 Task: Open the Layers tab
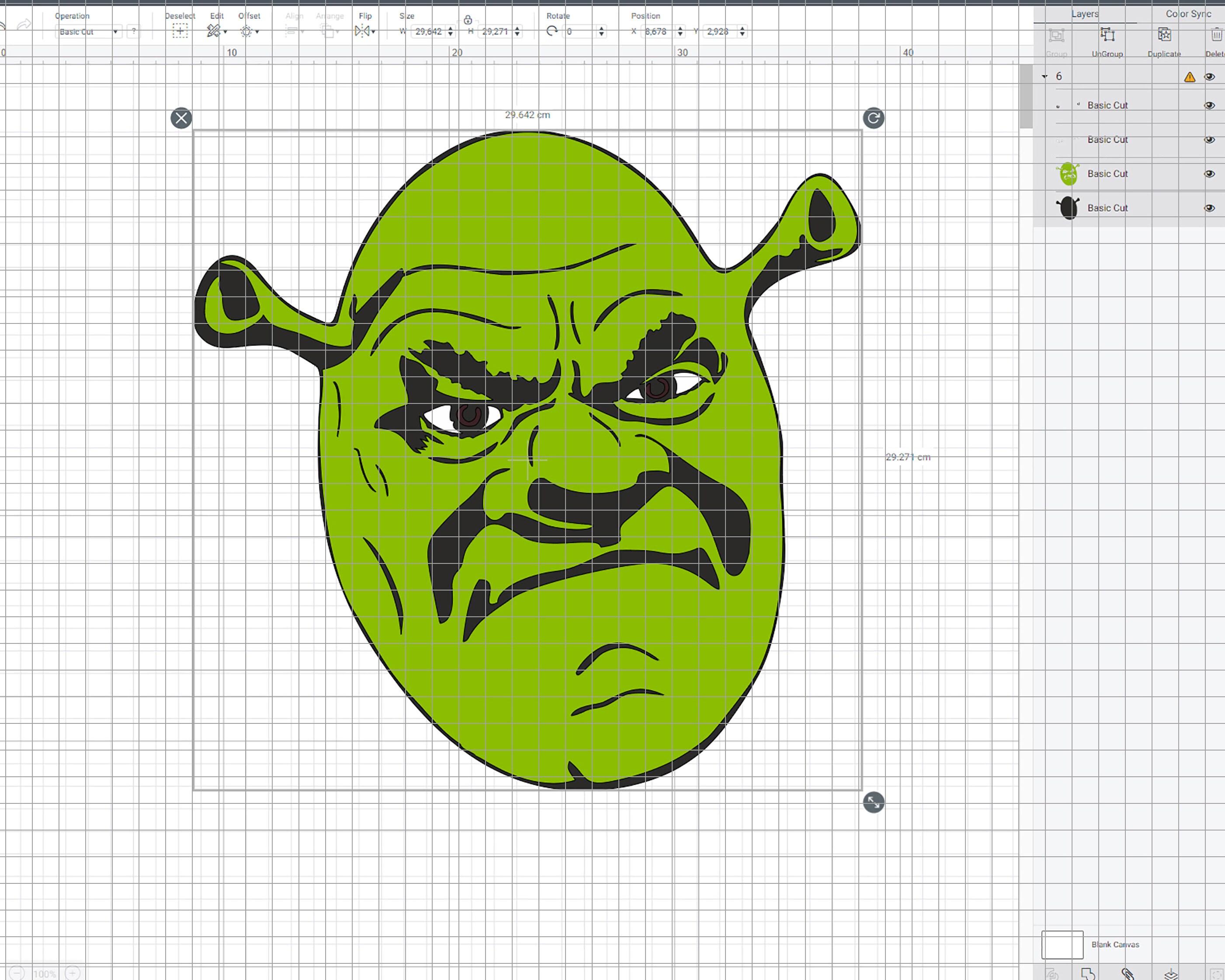click(x=1084, y=14)
